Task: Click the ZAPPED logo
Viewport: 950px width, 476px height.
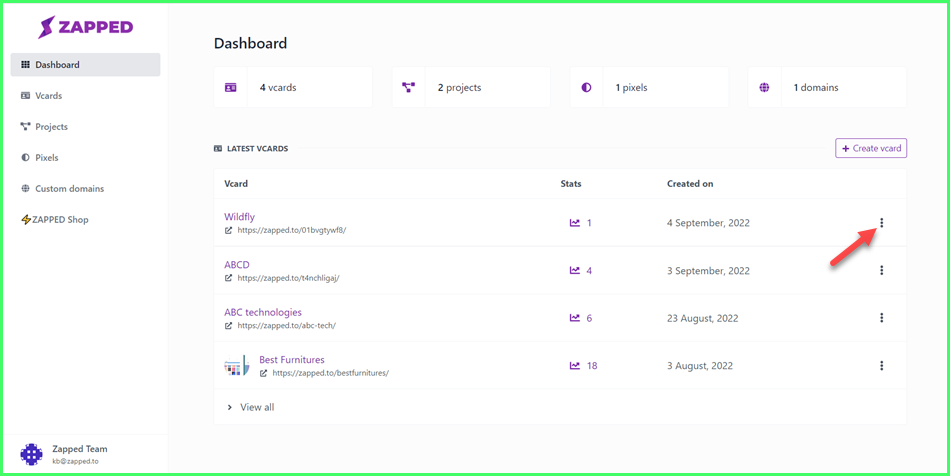Action: point(85,27)
